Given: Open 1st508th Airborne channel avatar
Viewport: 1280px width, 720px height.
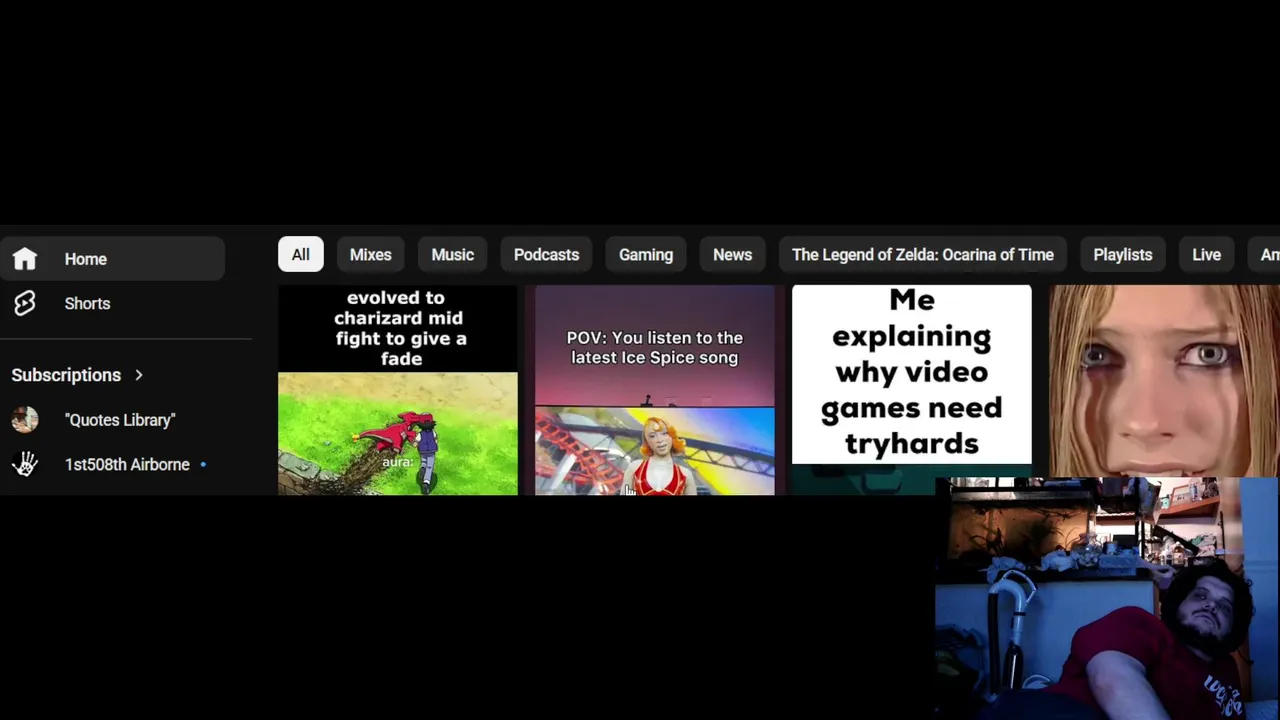Looking at the screenshot, I should tap(25, 464).
